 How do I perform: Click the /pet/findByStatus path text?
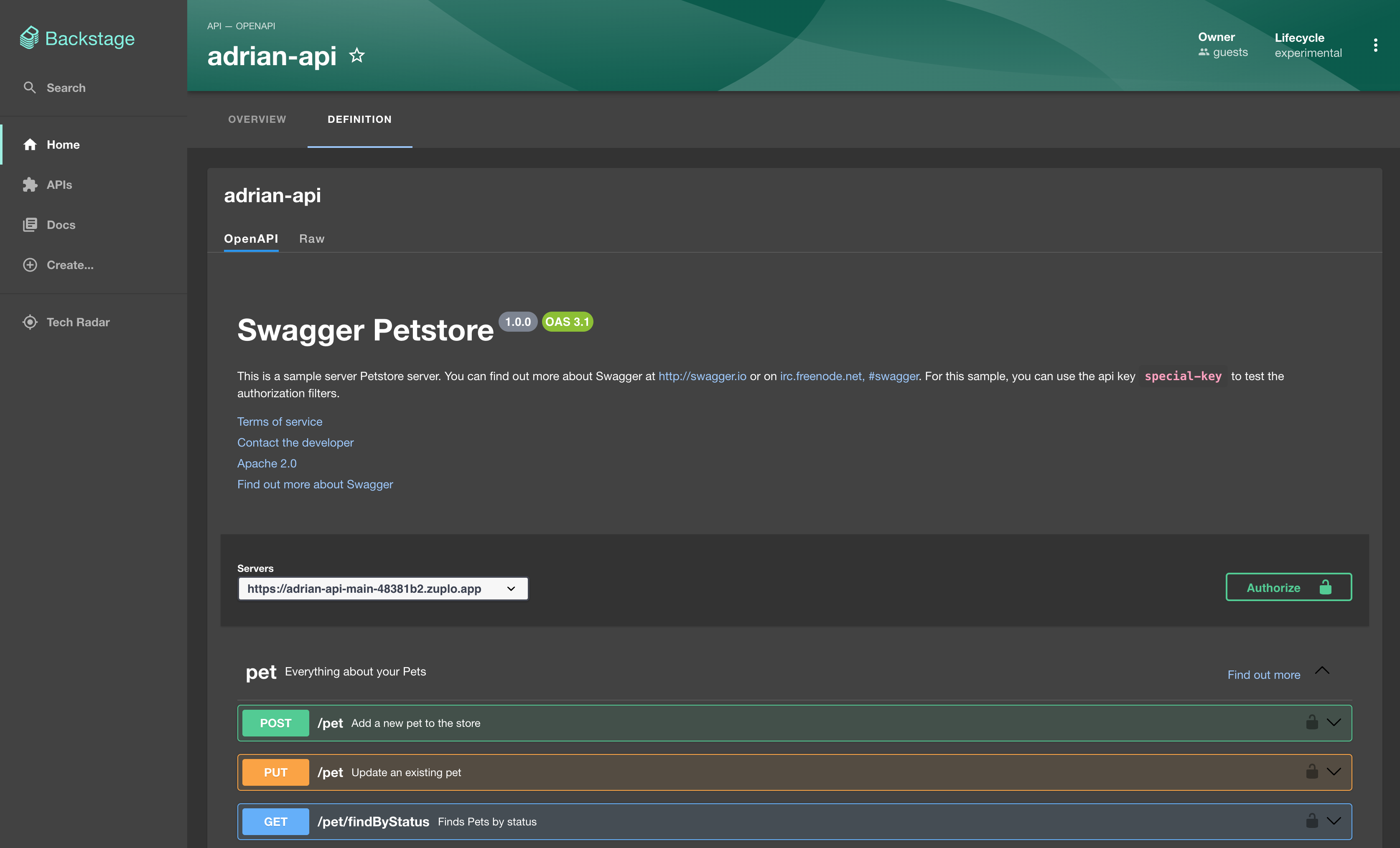373,821
